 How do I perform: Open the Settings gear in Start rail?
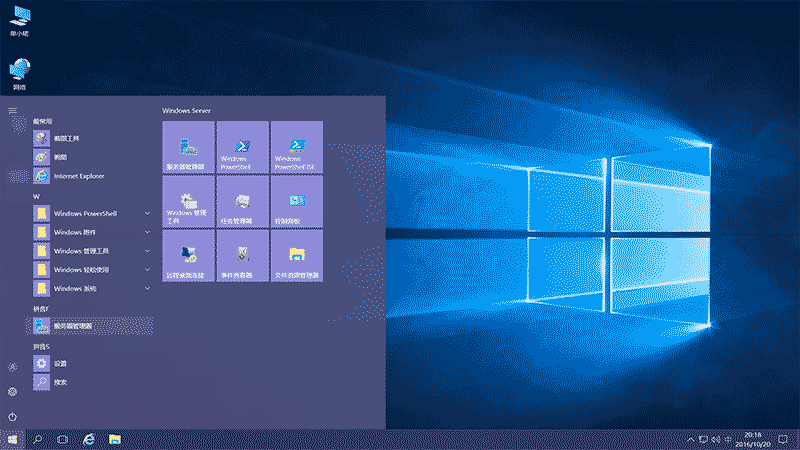coord(13,392)
